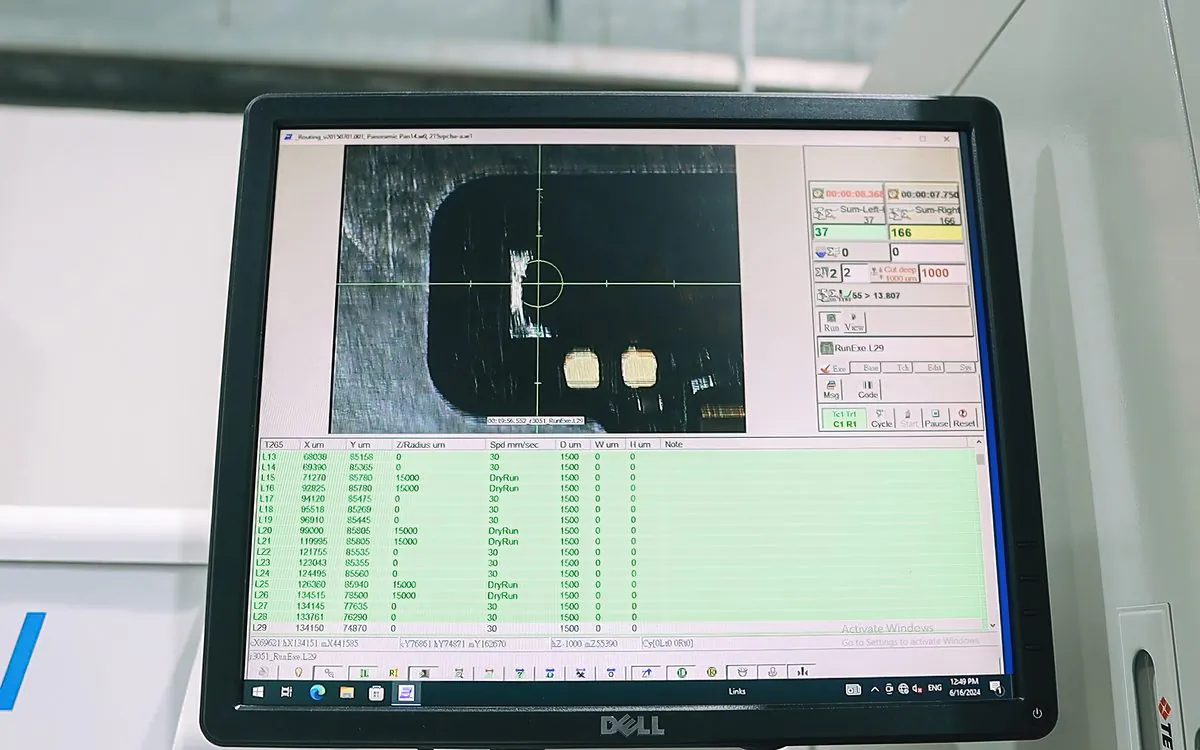The width and height of the screenshot is (1200, 750).
Task: Switch to the Sys tab
Action: point(961,368)
